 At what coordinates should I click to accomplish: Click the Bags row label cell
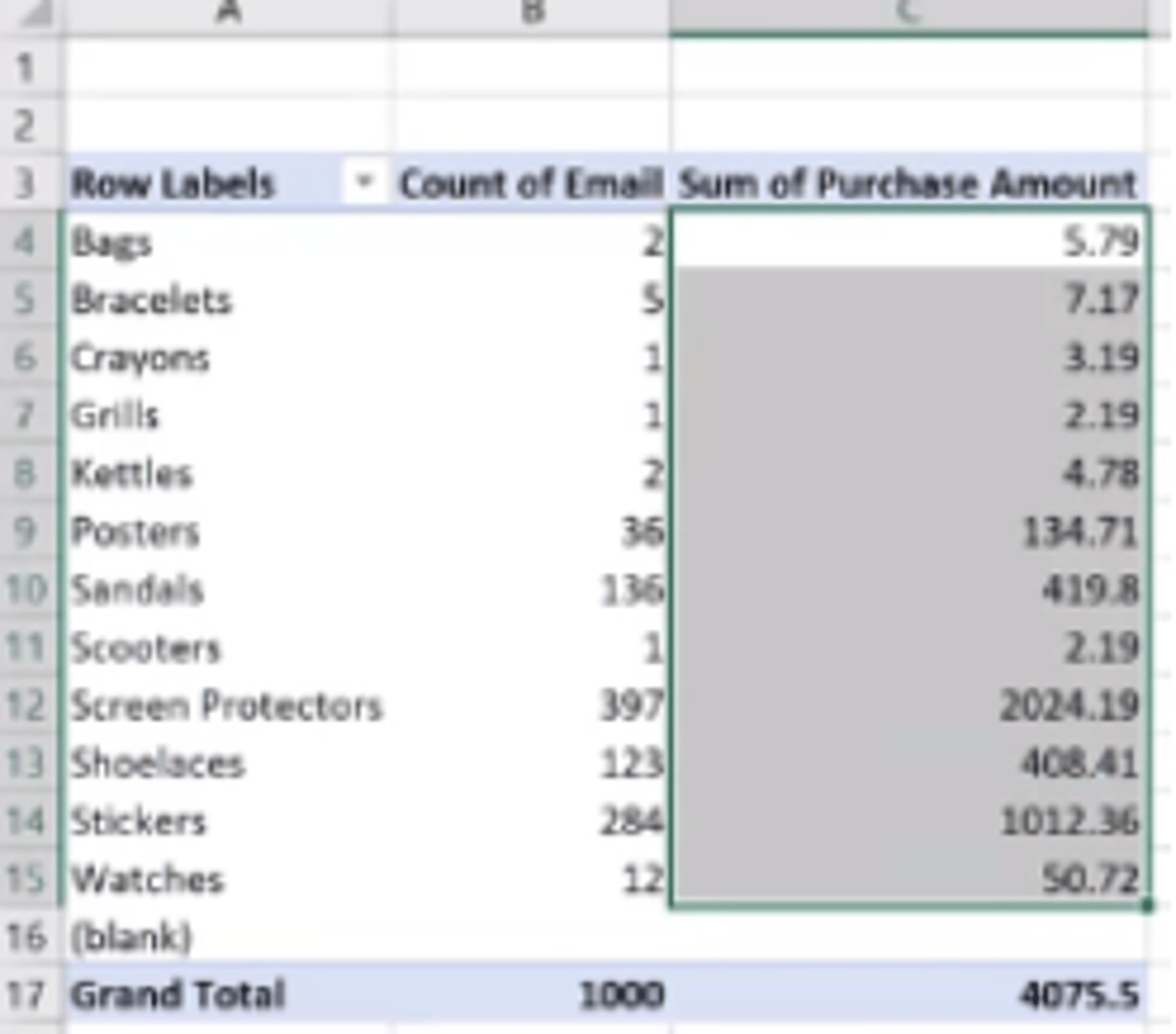coord(112,242)
